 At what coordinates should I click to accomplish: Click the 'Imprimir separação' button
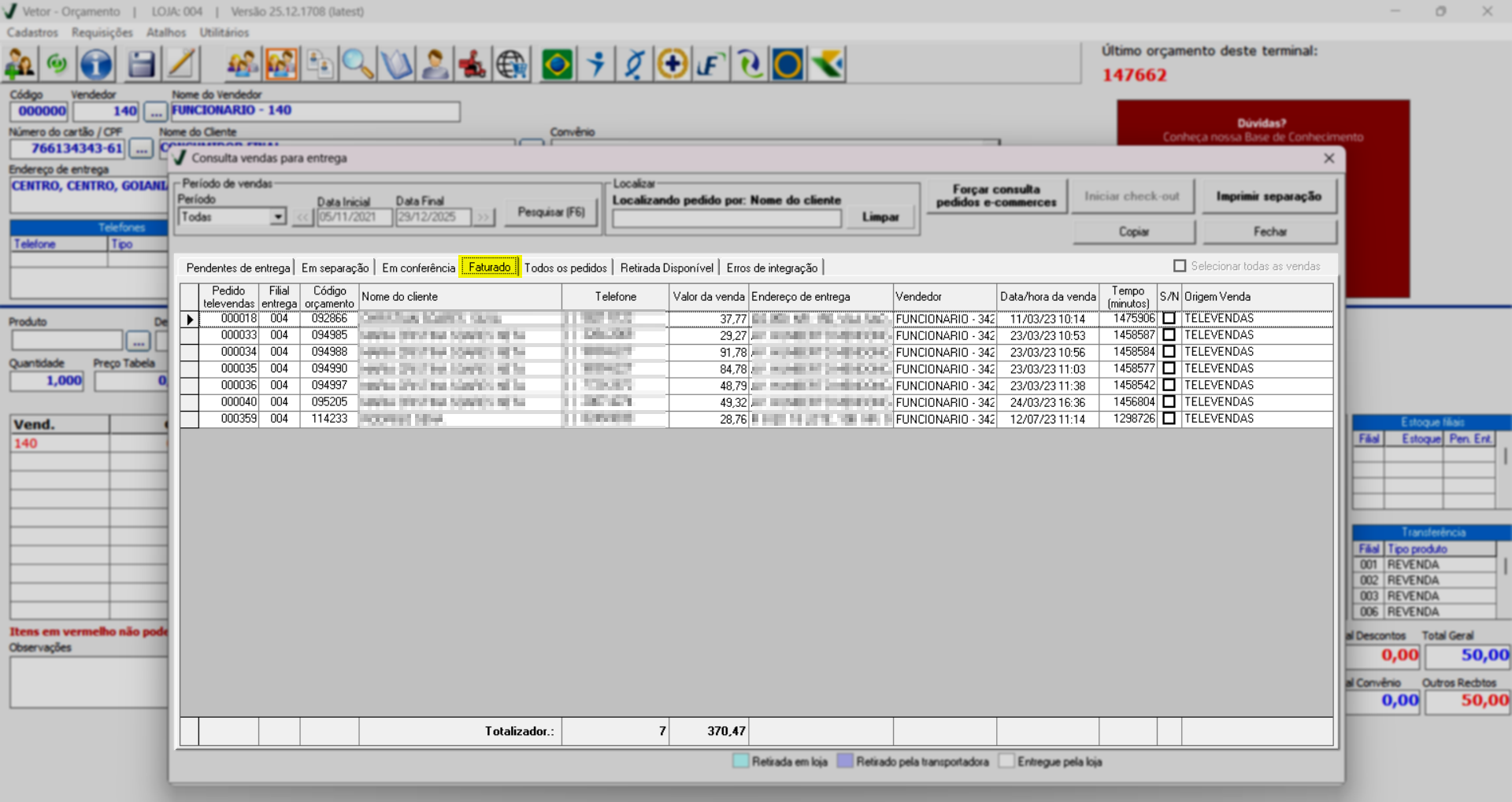click(x=1268, y=196)
